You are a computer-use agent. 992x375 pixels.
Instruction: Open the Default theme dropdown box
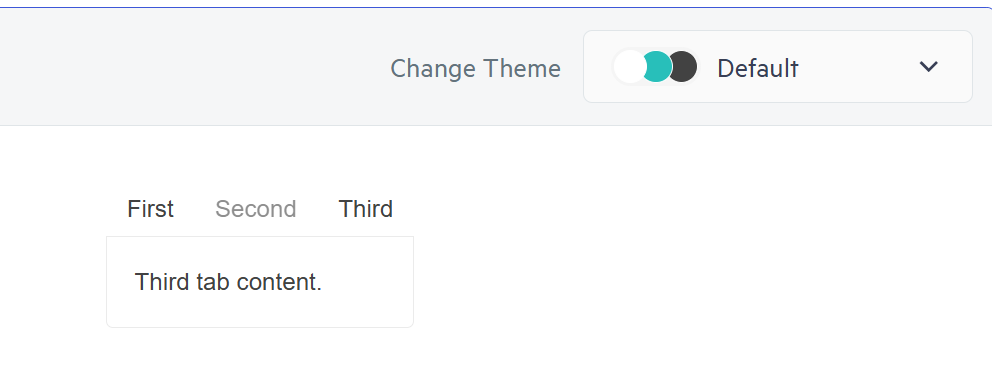[778, 66]
